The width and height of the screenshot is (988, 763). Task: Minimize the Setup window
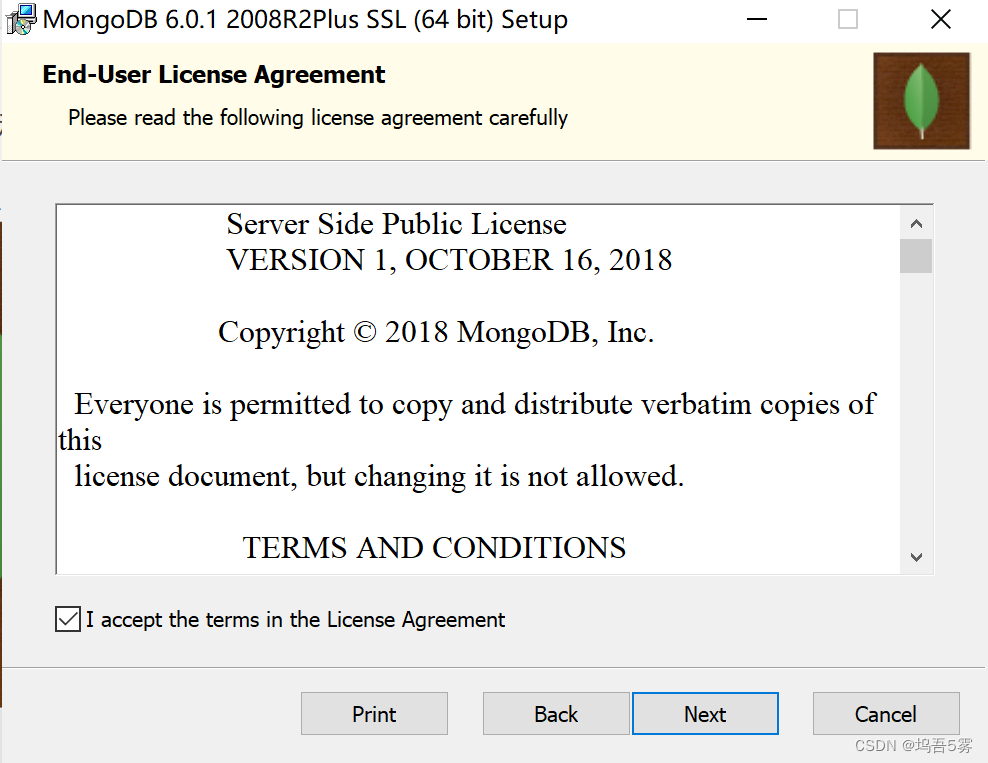point(757,20)
